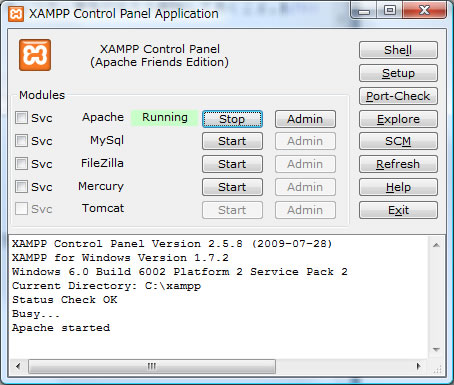Image resolution: width=454 pixels, height=385 pixels.
Task: Click the log scroll up arrow
Action: point(436,245)
